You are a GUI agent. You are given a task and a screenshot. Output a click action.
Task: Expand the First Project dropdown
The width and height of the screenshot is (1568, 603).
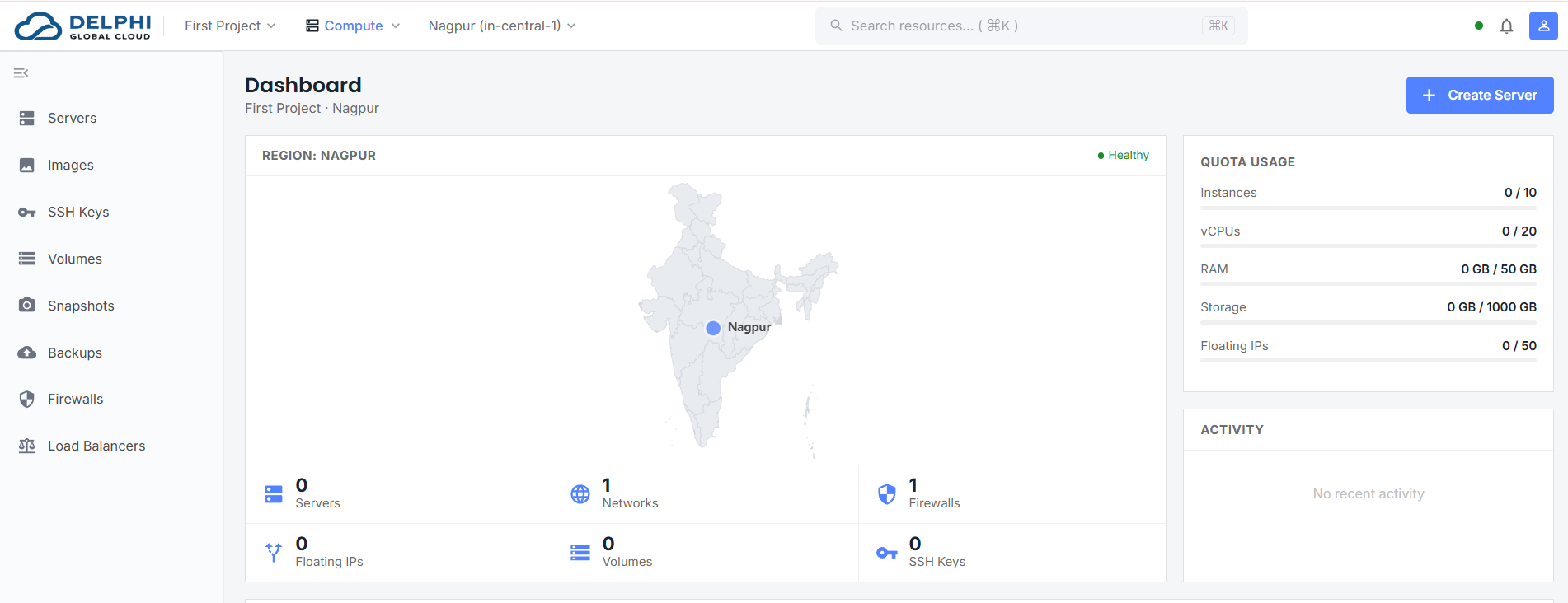[230, 26]
